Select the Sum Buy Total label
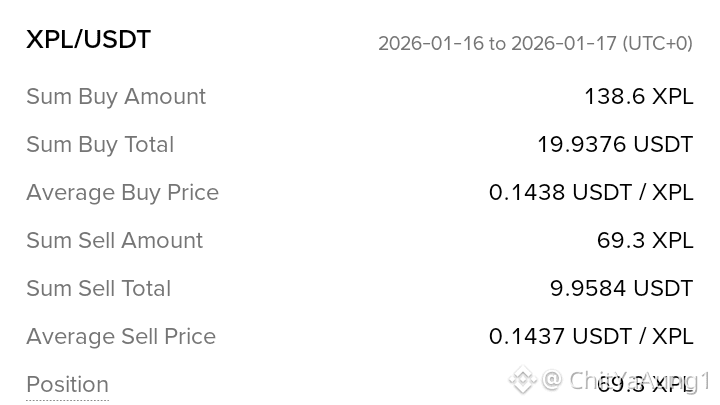 pos(100,145)
